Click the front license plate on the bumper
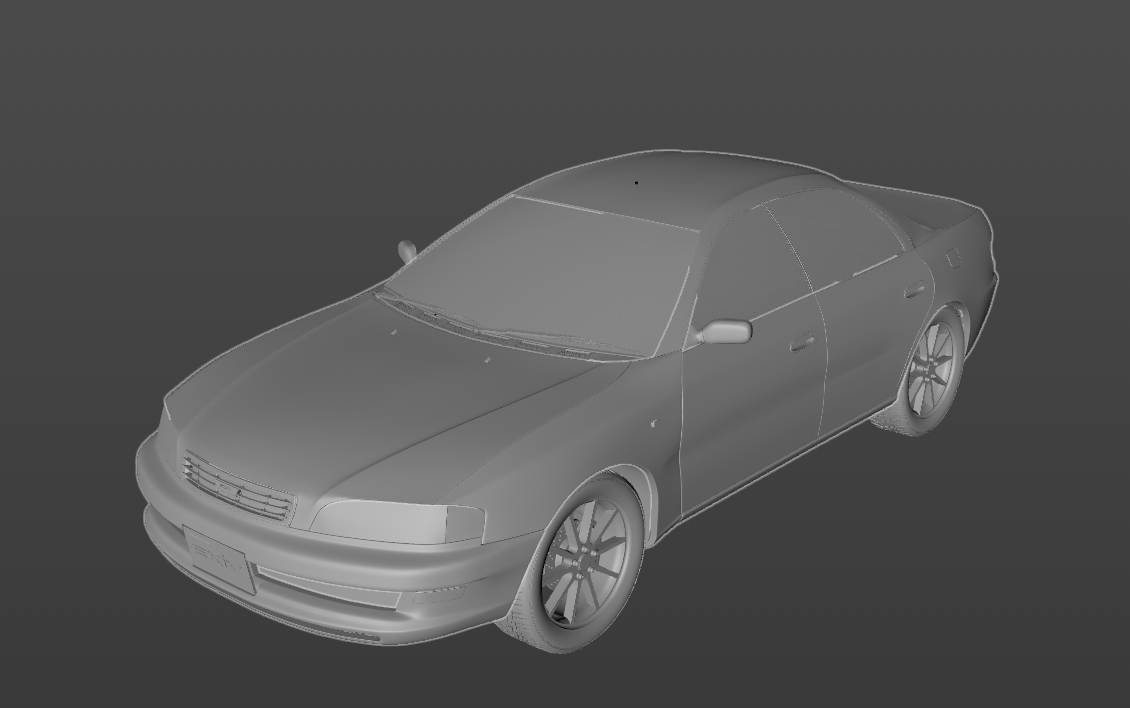This screenshot has height=708, width=1130. (219, 559)
